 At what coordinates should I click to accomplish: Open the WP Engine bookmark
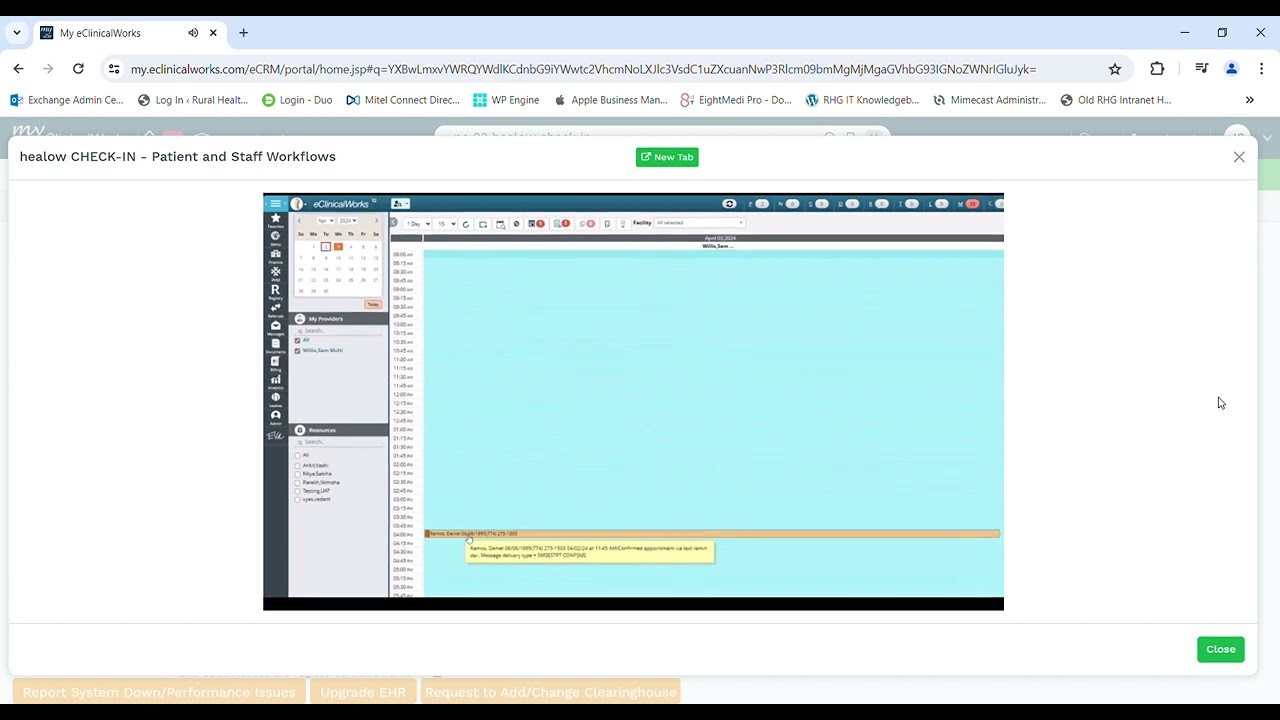[x=506, y=100]
